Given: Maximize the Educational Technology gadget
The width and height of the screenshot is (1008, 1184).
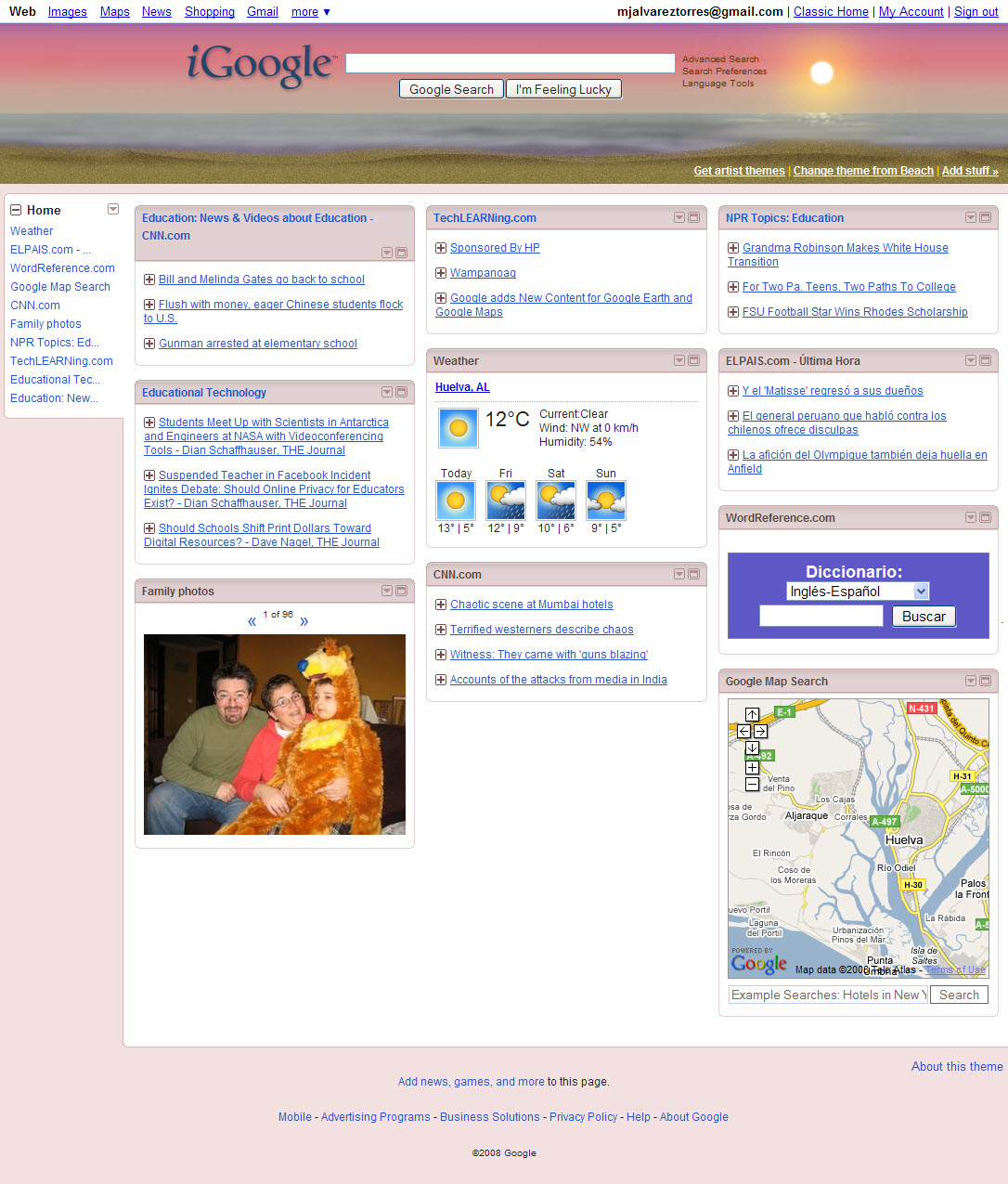Looking at the screenshot, I should point(402,392).
